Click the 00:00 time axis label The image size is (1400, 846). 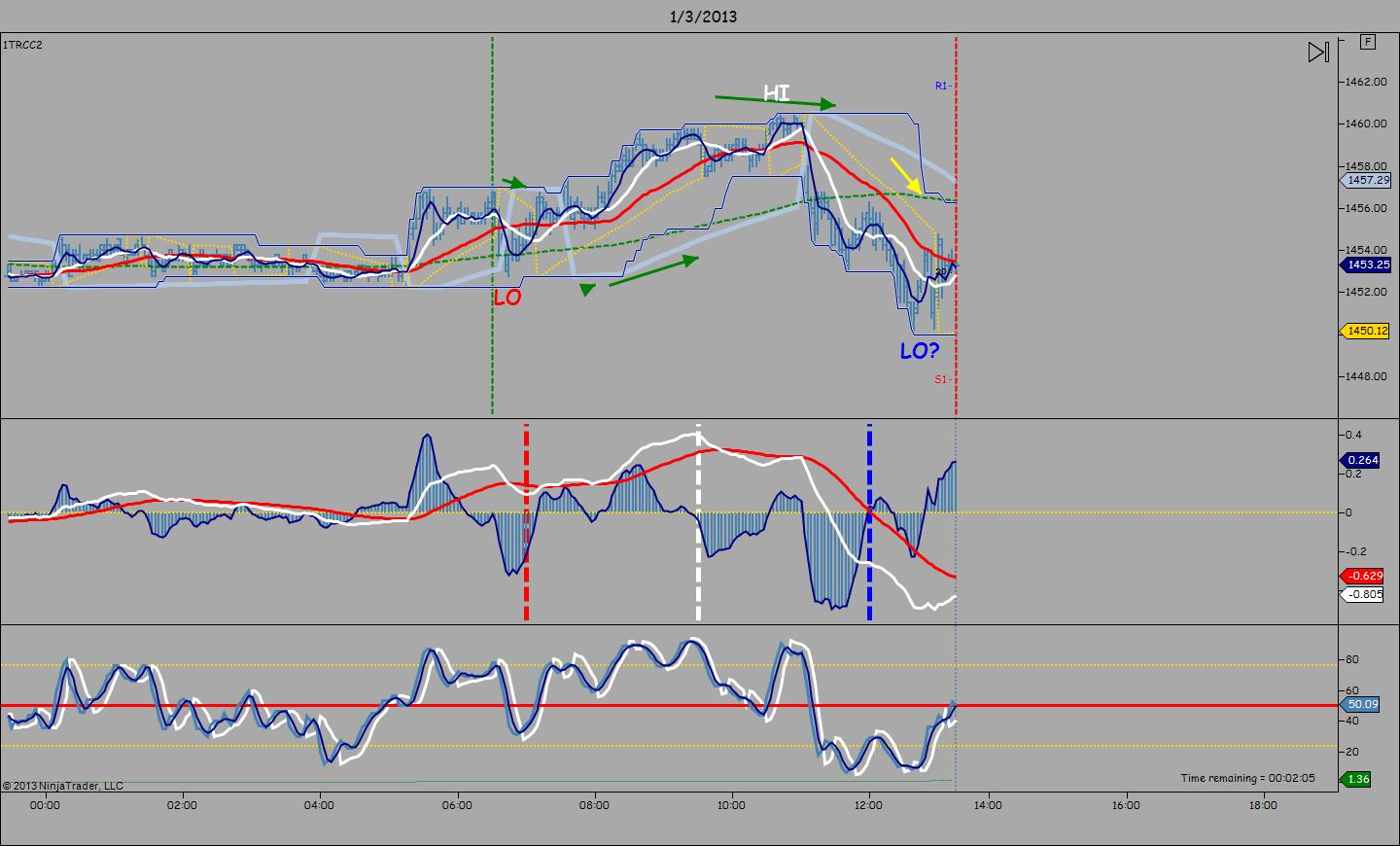point(45,805)
